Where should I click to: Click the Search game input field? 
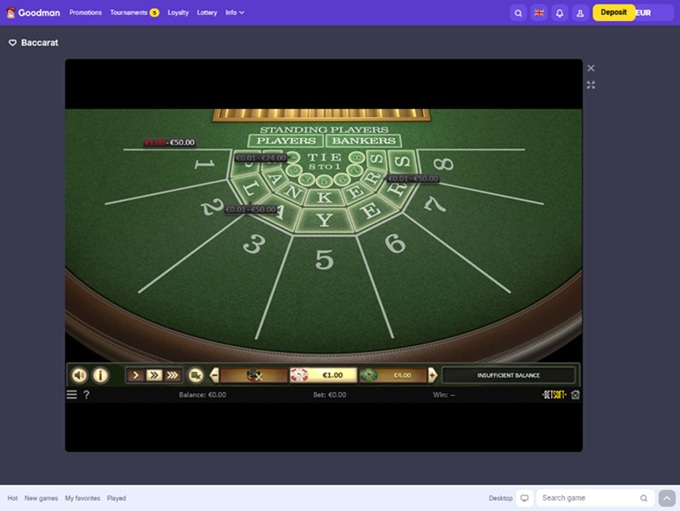(x=587, y=498)
